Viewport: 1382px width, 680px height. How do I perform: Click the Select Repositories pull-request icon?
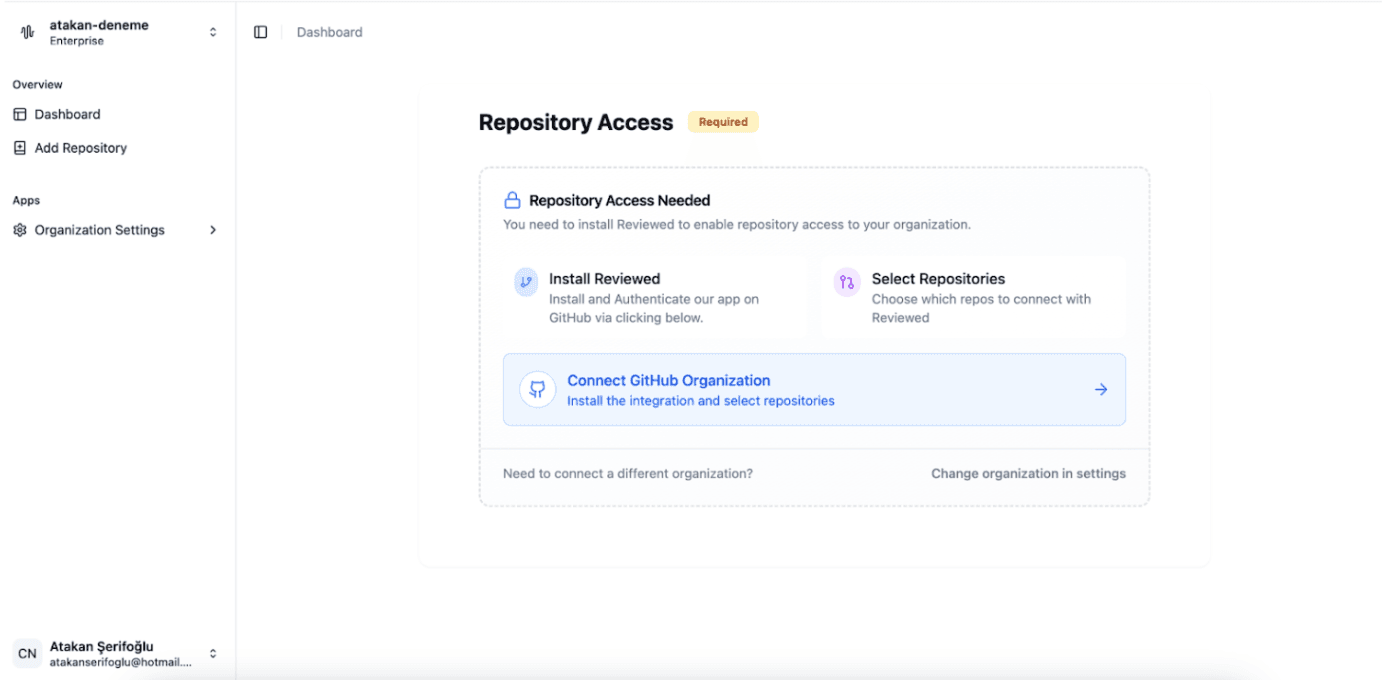[x=847, y=282]
